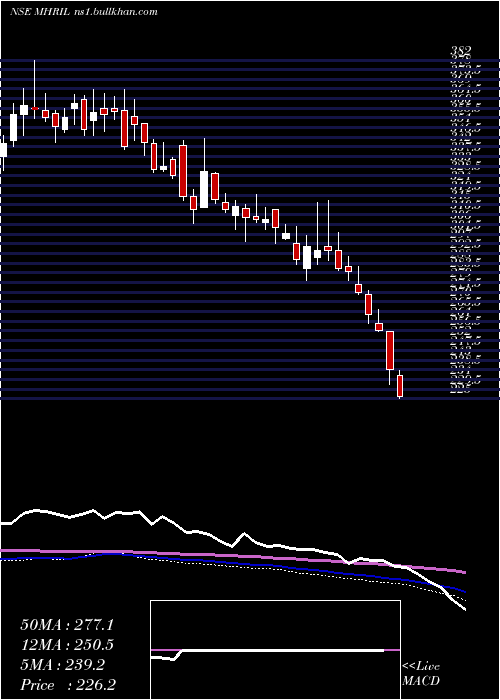The image size is (500, 700).
Task: Select the Price : 226.2 value text
Action: pyautogui.click(x=68, y=685)
